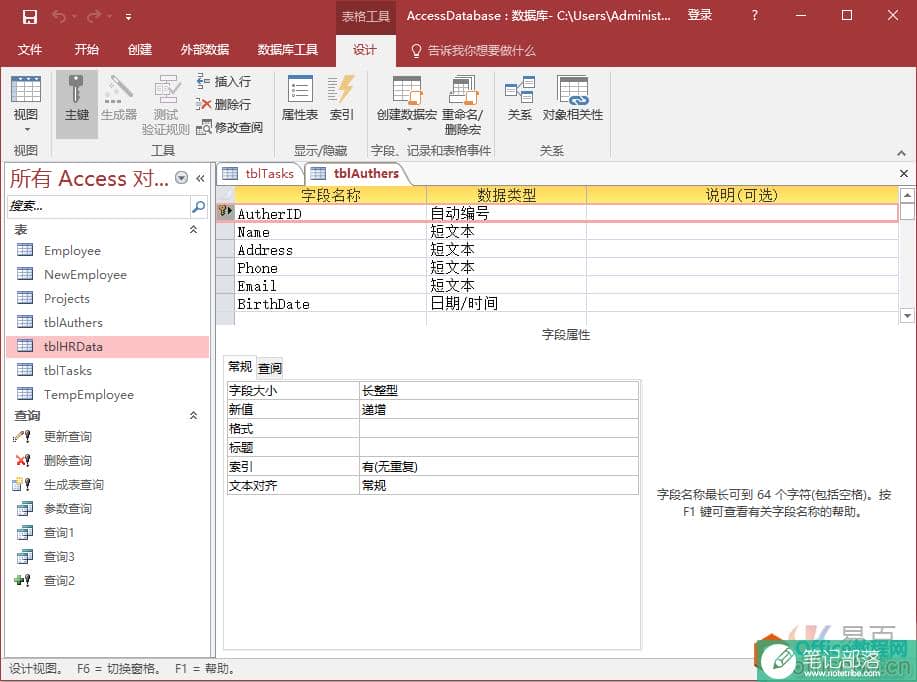This screenshot has width=917, height=682.
Task: Click the 告诉我你想要做什么 search box
Action: [474, 50]
